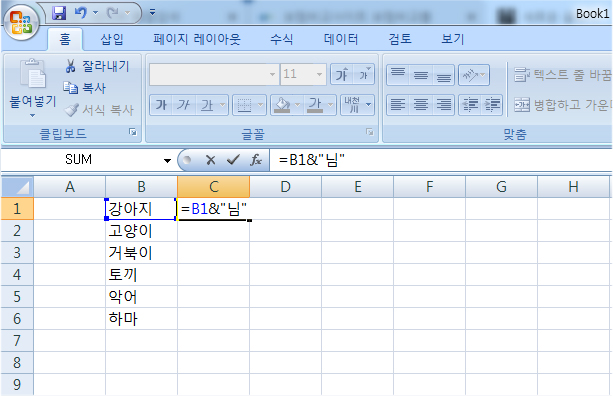Switch to the 수식 tab
Image resolution: width=613 pixels, height=396 pixels.
click(281, 39)
